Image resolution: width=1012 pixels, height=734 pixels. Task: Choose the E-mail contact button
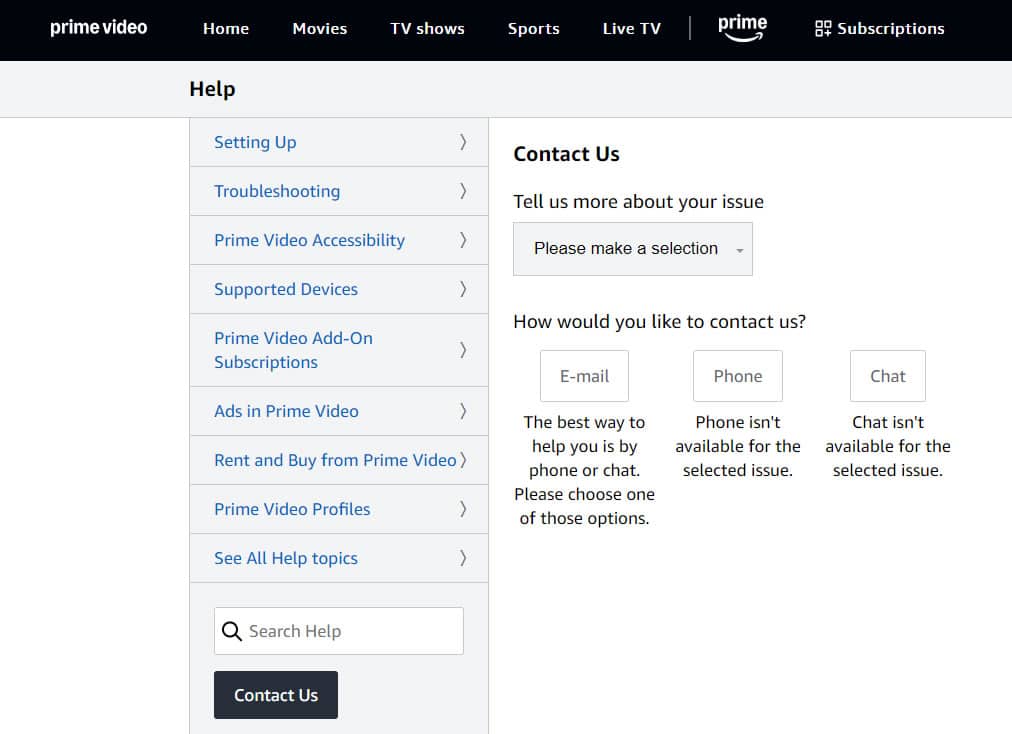(x=584, y=376)
